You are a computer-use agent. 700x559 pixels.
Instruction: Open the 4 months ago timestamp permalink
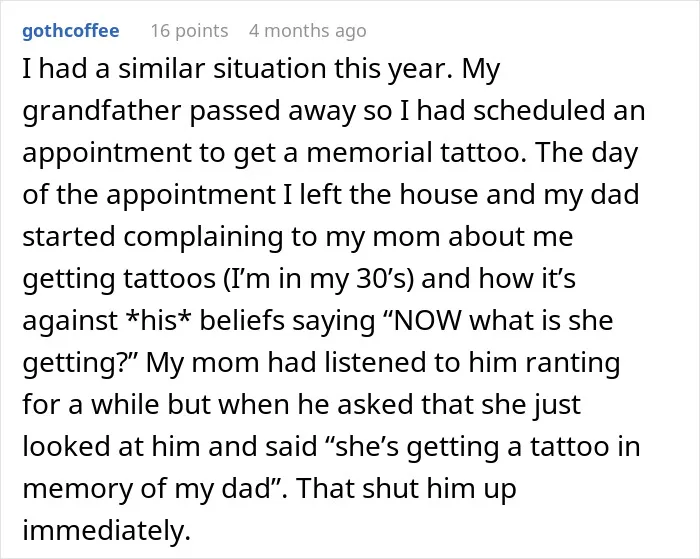(308, 31)
